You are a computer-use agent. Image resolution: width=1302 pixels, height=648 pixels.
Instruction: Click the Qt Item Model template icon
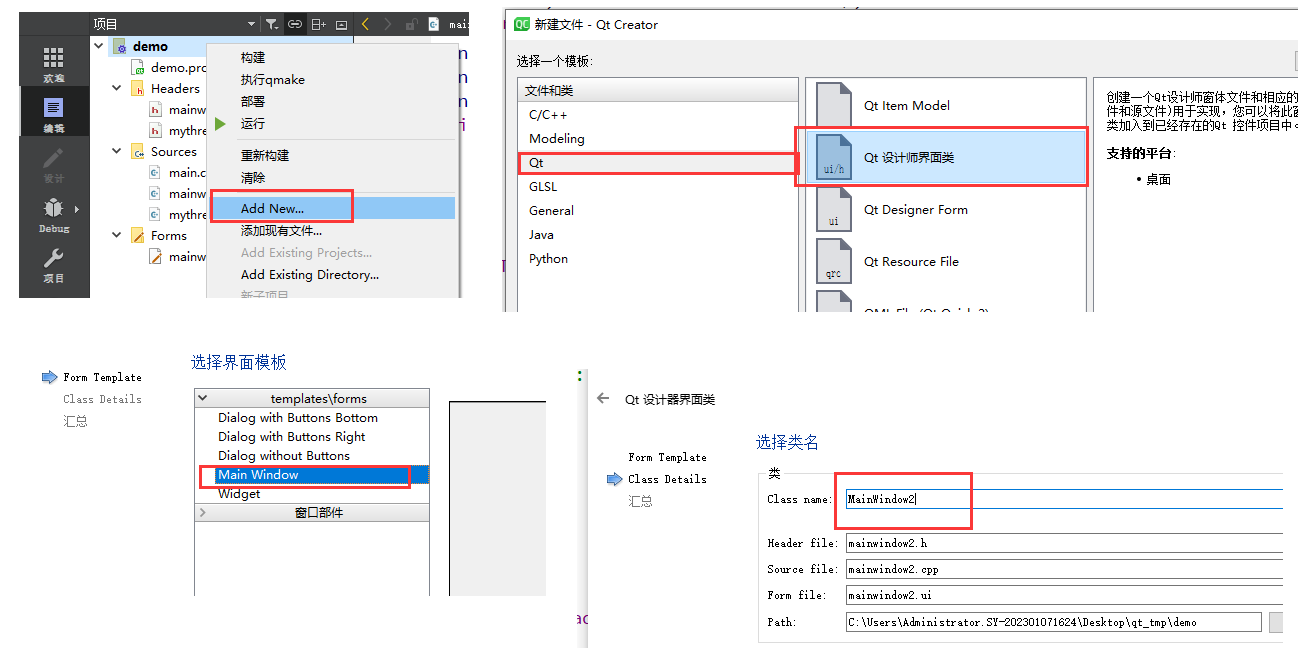click(x=834, y=104)
